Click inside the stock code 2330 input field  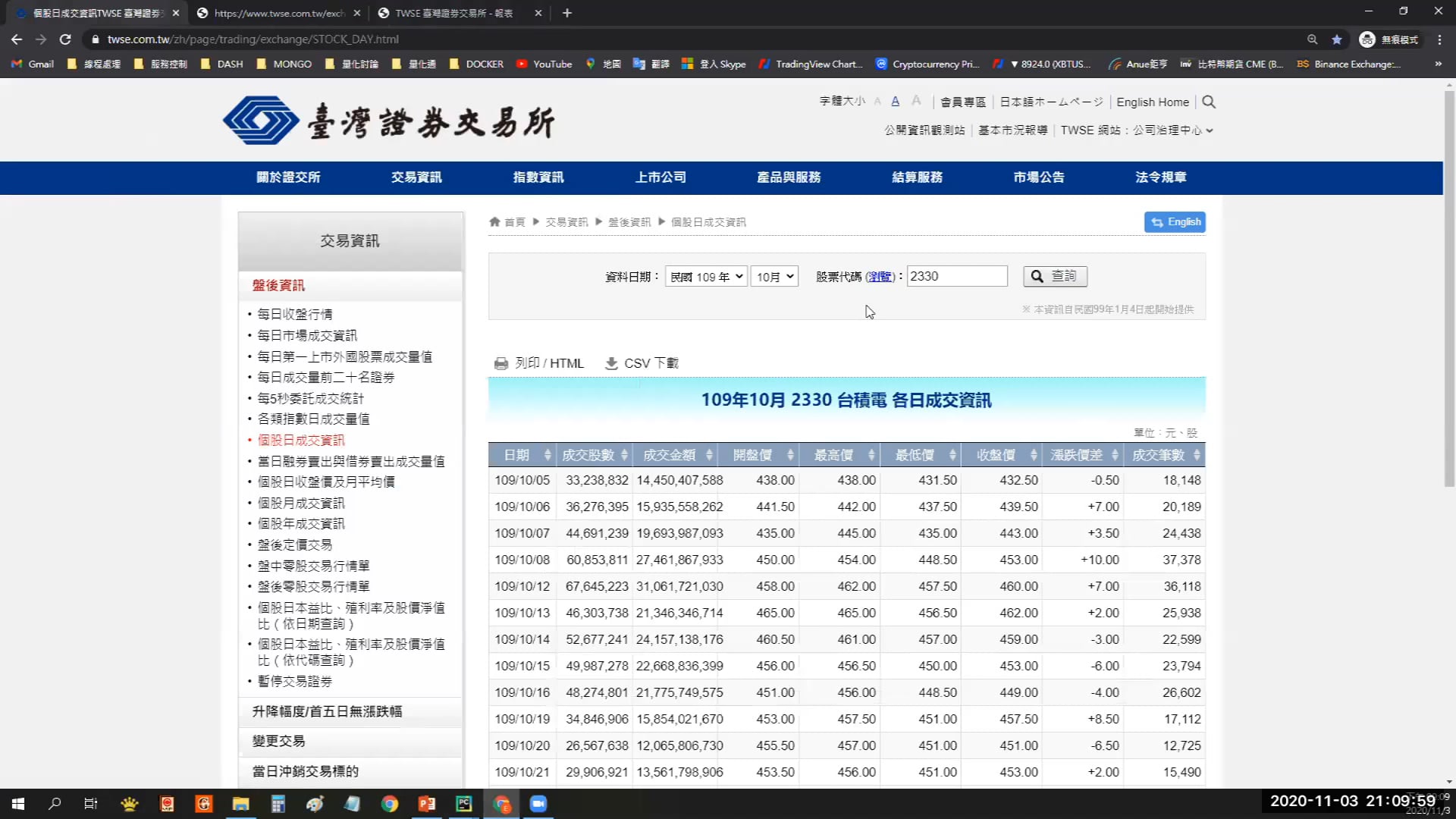[956, 276]
